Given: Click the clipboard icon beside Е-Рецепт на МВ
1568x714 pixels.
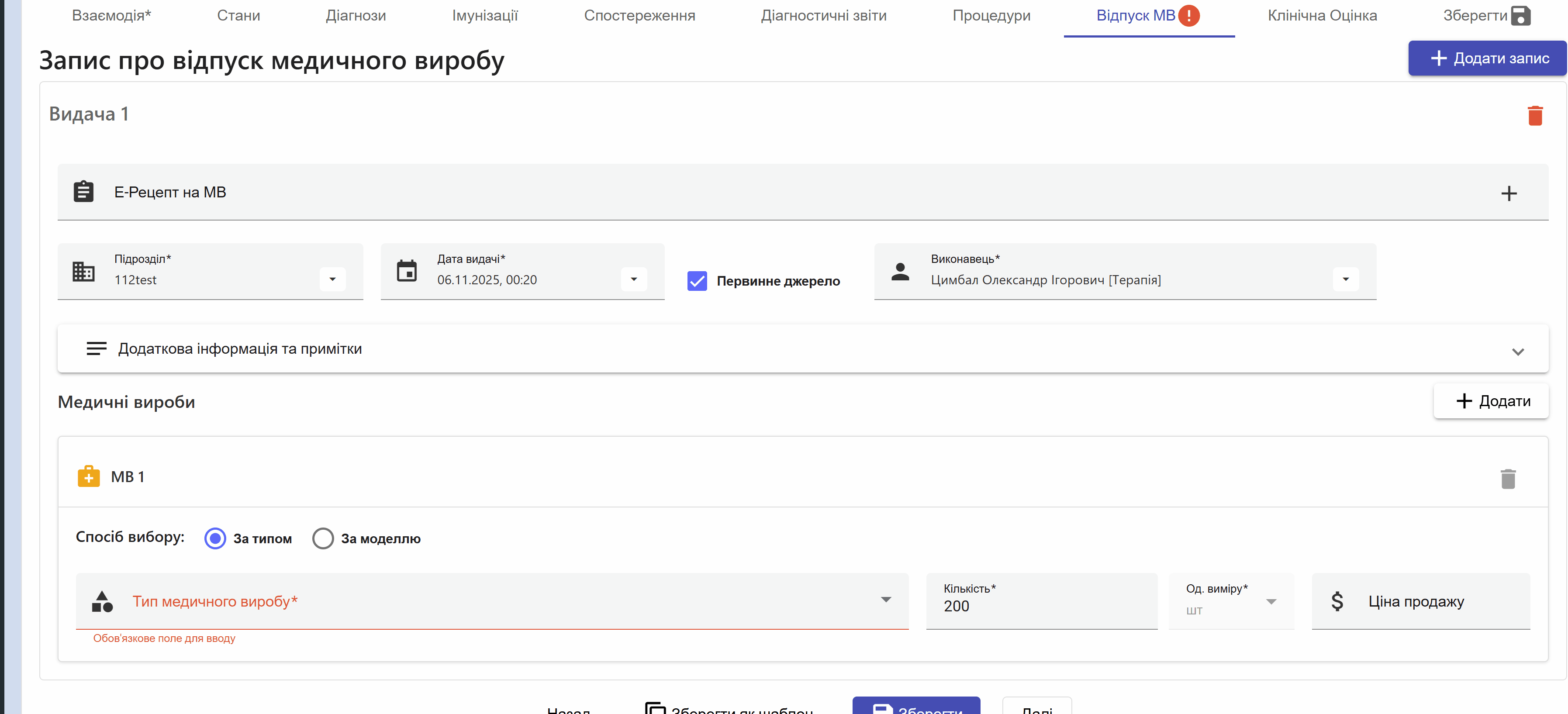Looking at the screenshot, I should point(83,192).
